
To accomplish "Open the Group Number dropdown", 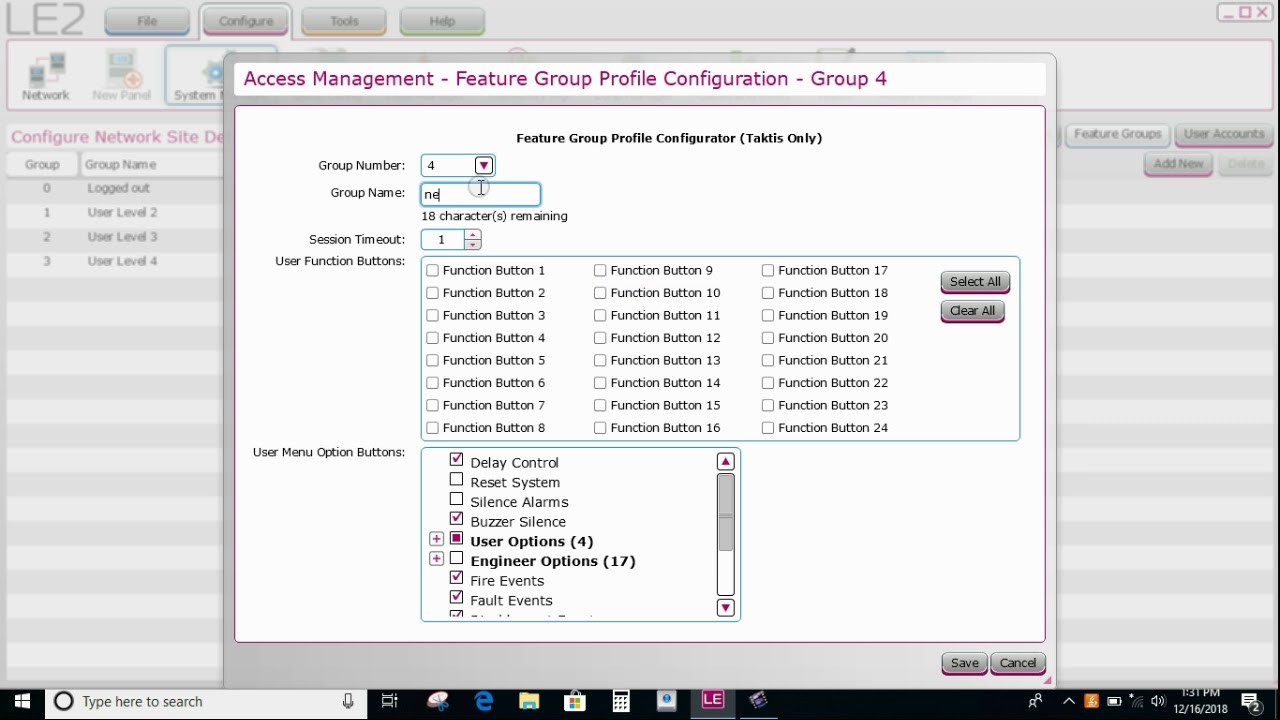I will 484,165.
